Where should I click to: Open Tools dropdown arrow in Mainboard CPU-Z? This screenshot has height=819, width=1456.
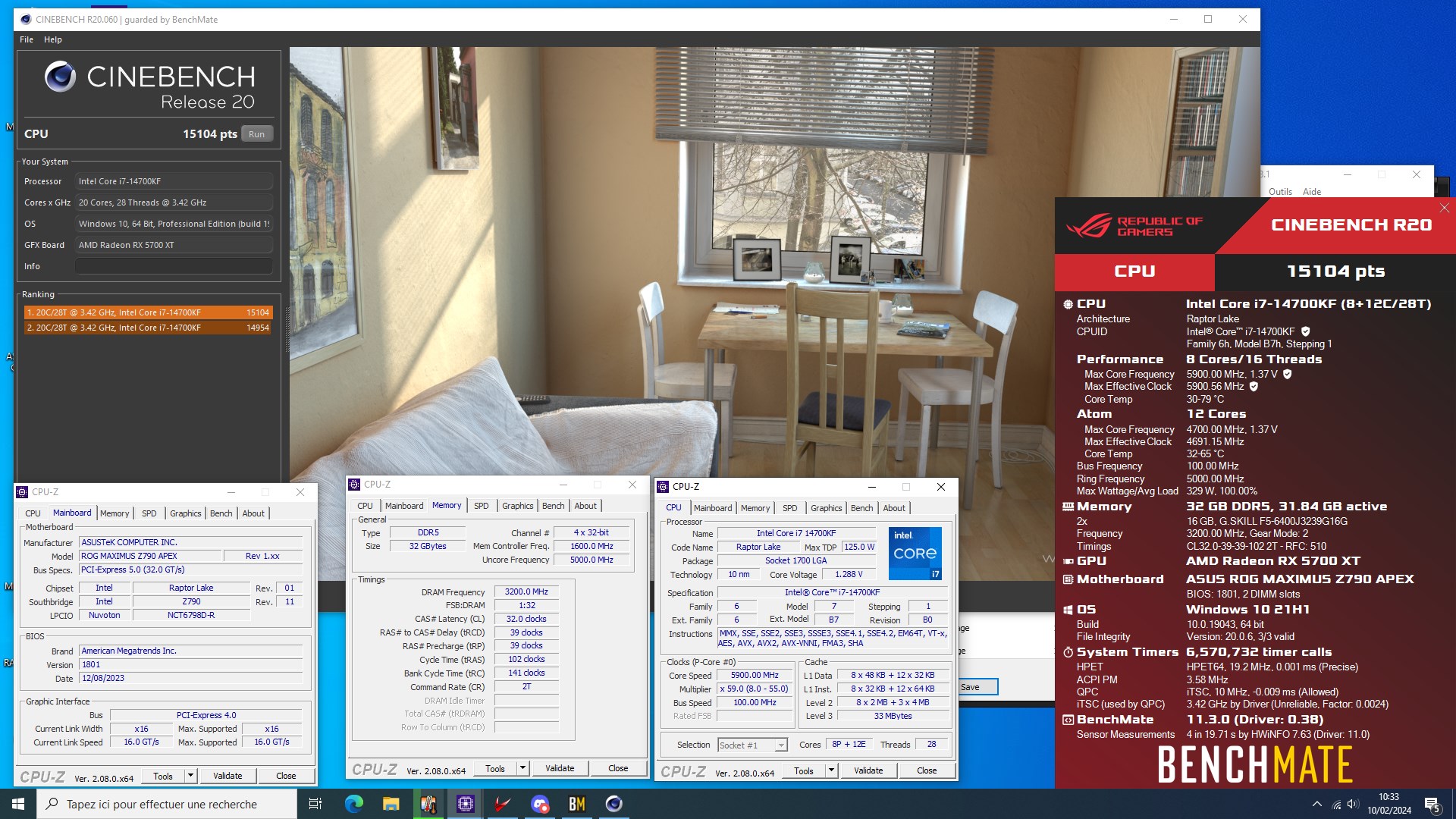190,776
